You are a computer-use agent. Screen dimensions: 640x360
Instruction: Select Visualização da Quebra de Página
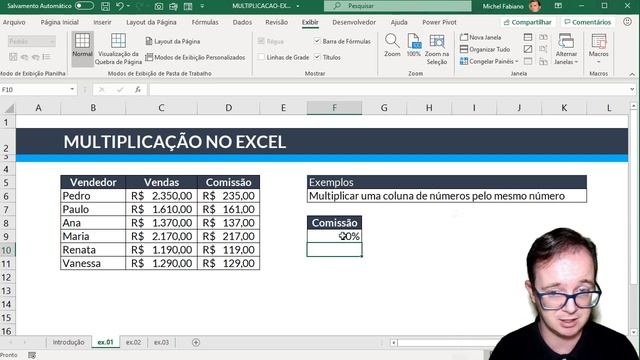click(118, 49)
